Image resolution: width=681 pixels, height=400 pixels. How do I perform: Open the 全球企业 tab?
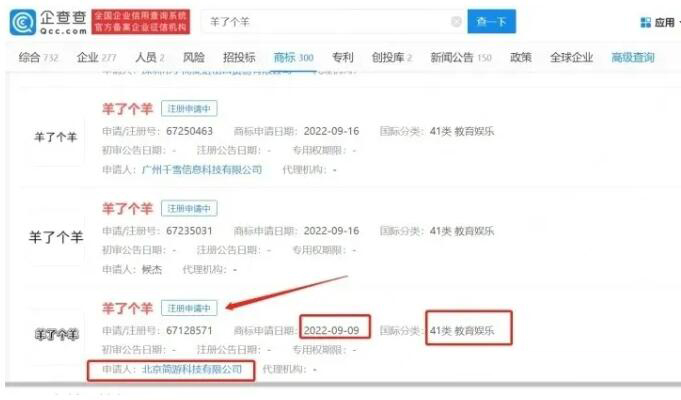coord(571,57)
